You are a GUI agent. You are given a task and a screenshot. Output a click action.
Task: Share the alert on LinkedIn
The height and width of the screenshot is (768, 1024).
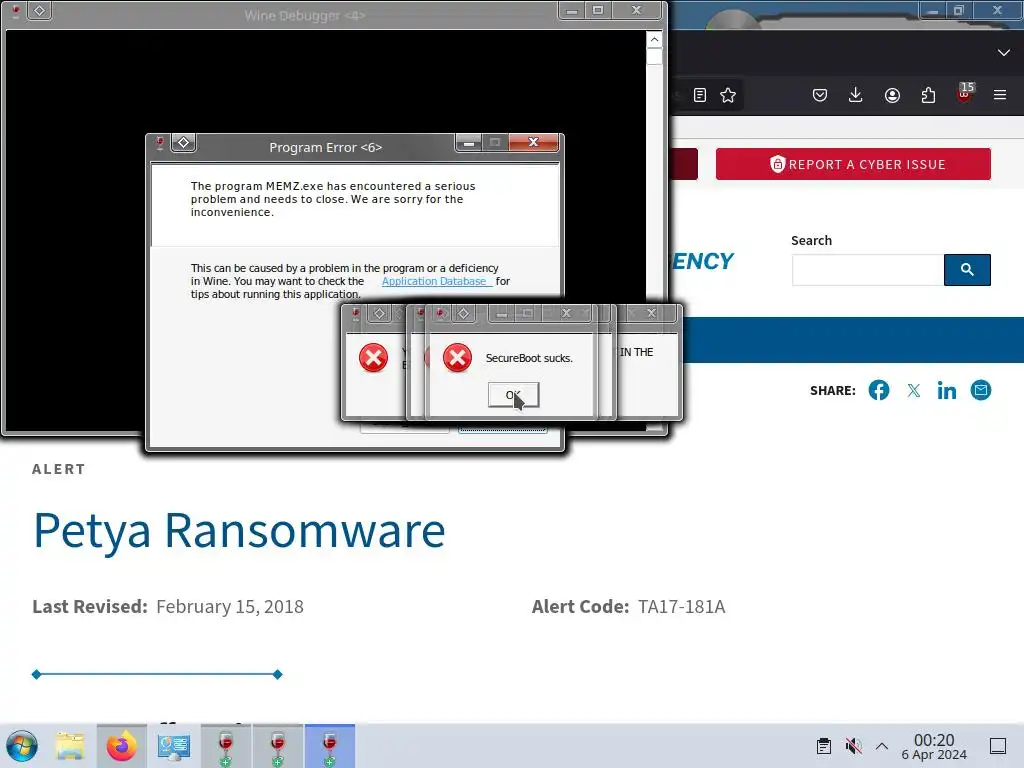point(947,391)
